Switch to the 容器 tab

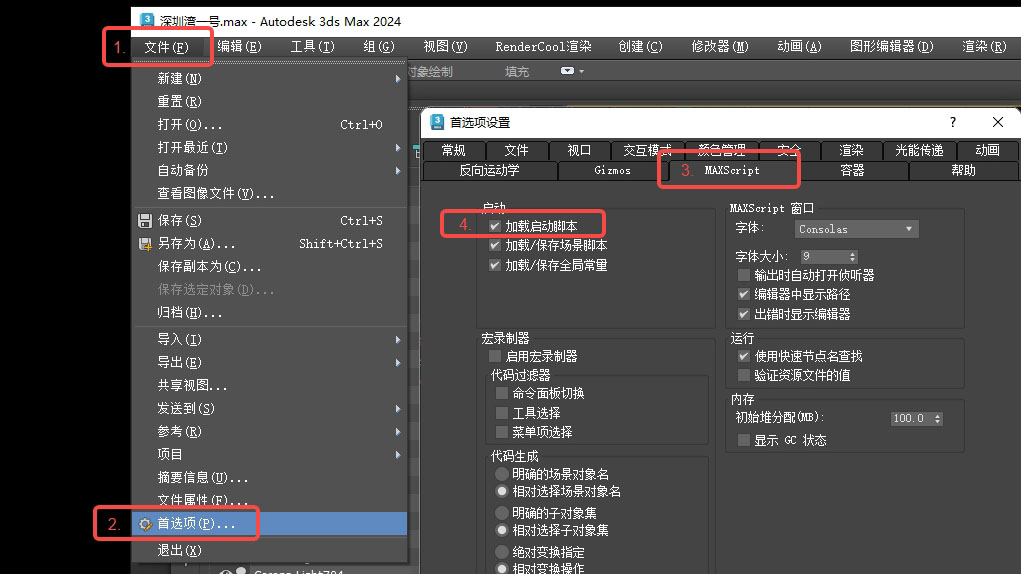(852, 171)
